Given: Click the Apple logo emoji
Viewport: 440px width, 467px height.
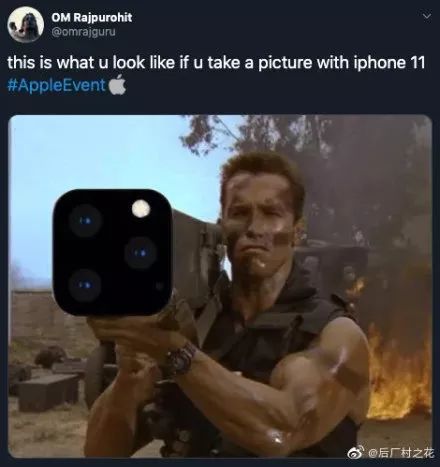Looking at the screenshot, I should [x=117, y=85].
